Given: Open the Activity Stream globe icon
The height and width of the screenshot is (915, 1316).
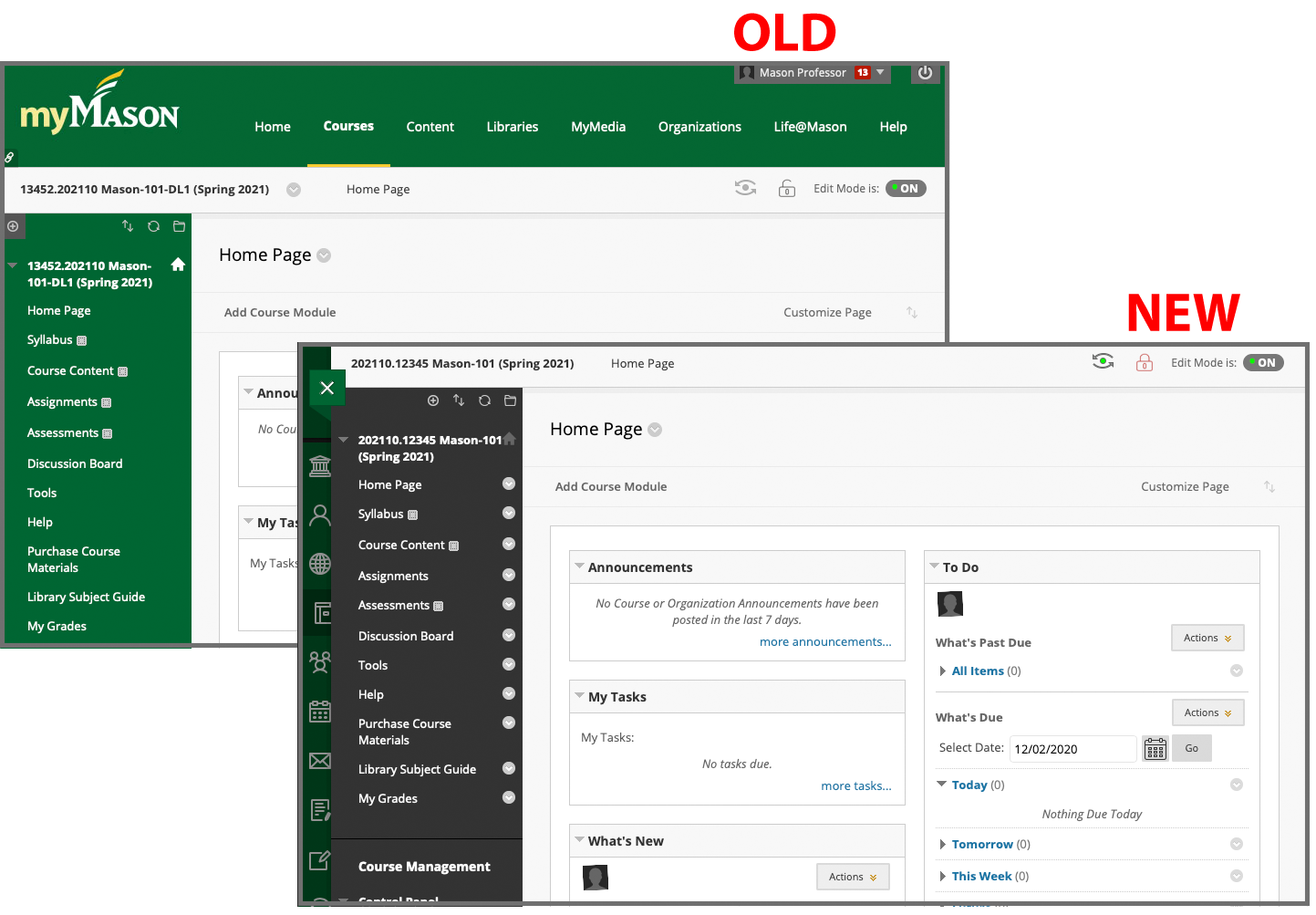Looking at the screenshot, I should (x=320, y=564).
